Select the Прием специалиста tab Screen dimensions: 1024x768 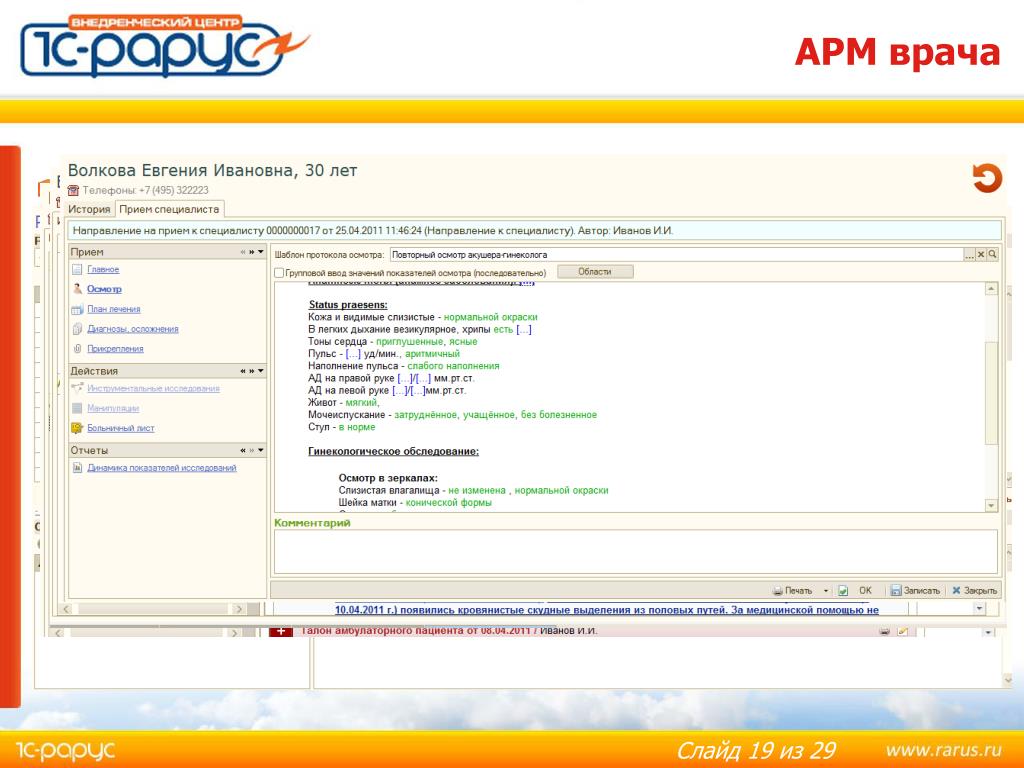pos(169,210)
